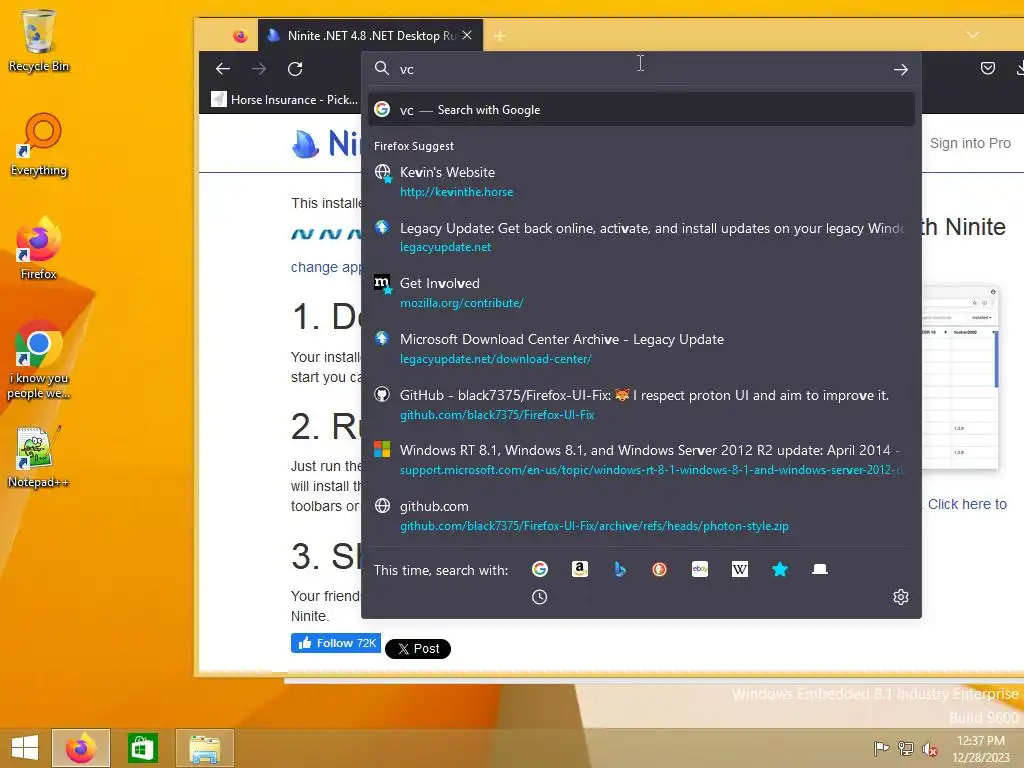This screenshot has width=1024, height=768.
Task: Select Microsoft Download Center Archive suggestion
Action: click(x=641, y=349)
